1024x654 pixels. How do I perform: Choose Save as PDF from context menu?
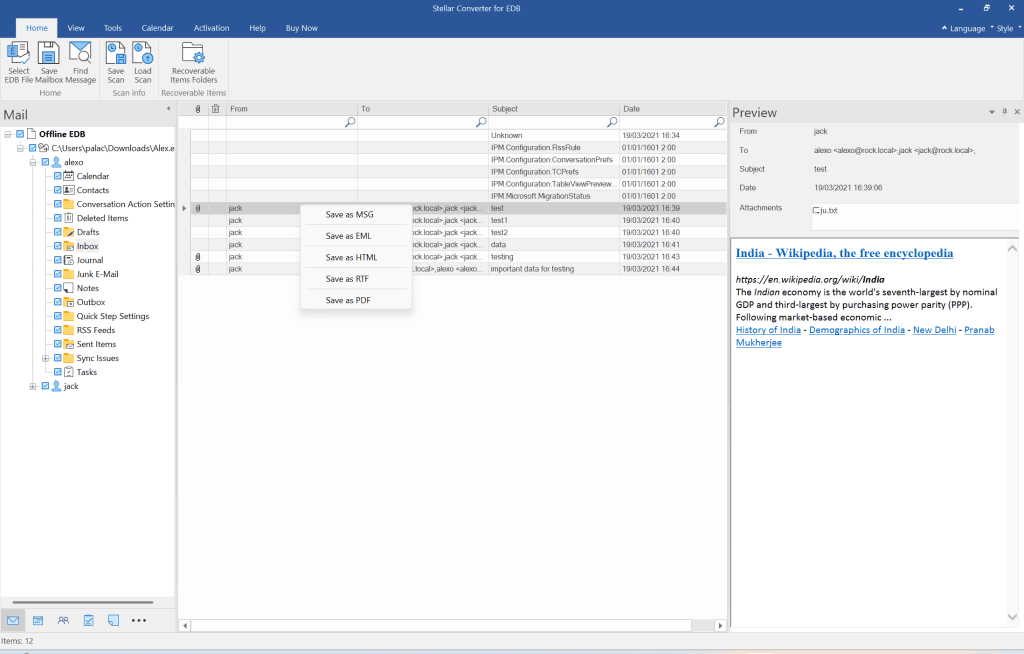pos(356,301)
